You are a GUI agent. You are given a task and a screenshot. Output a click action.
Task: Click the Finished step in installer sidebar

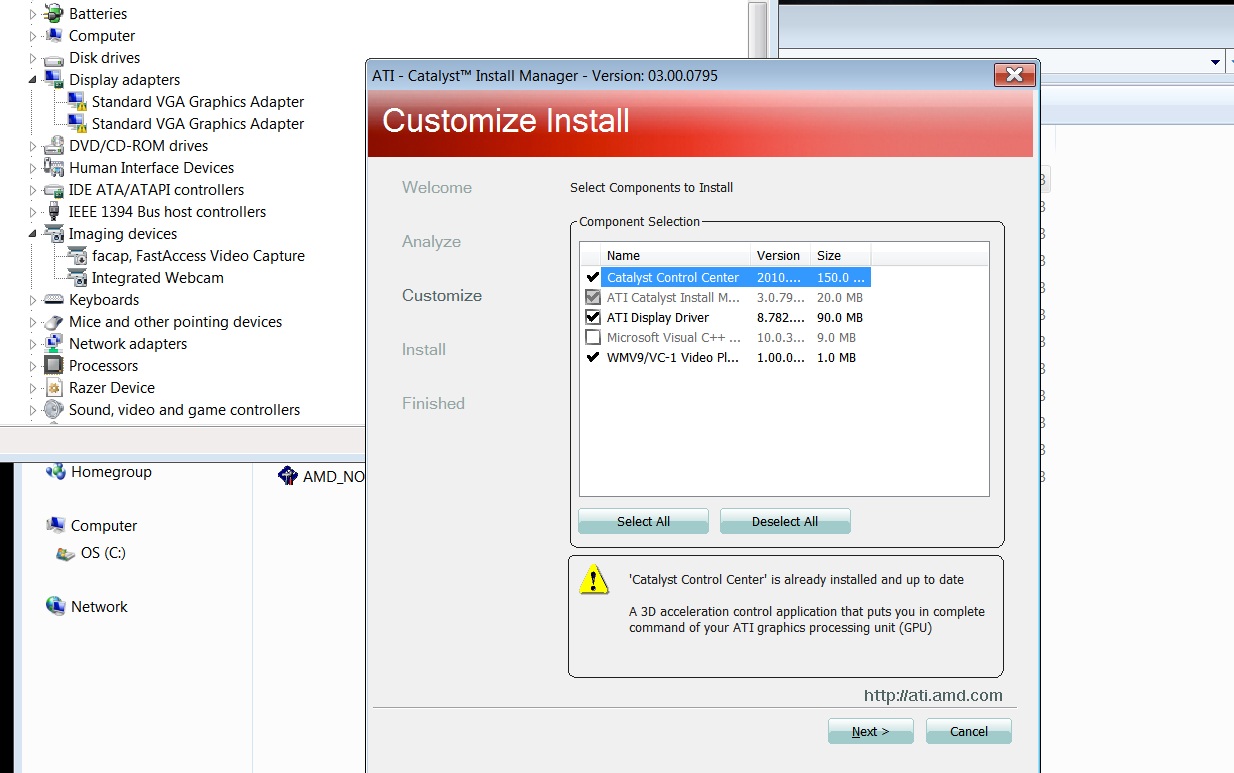pos(433,404)
